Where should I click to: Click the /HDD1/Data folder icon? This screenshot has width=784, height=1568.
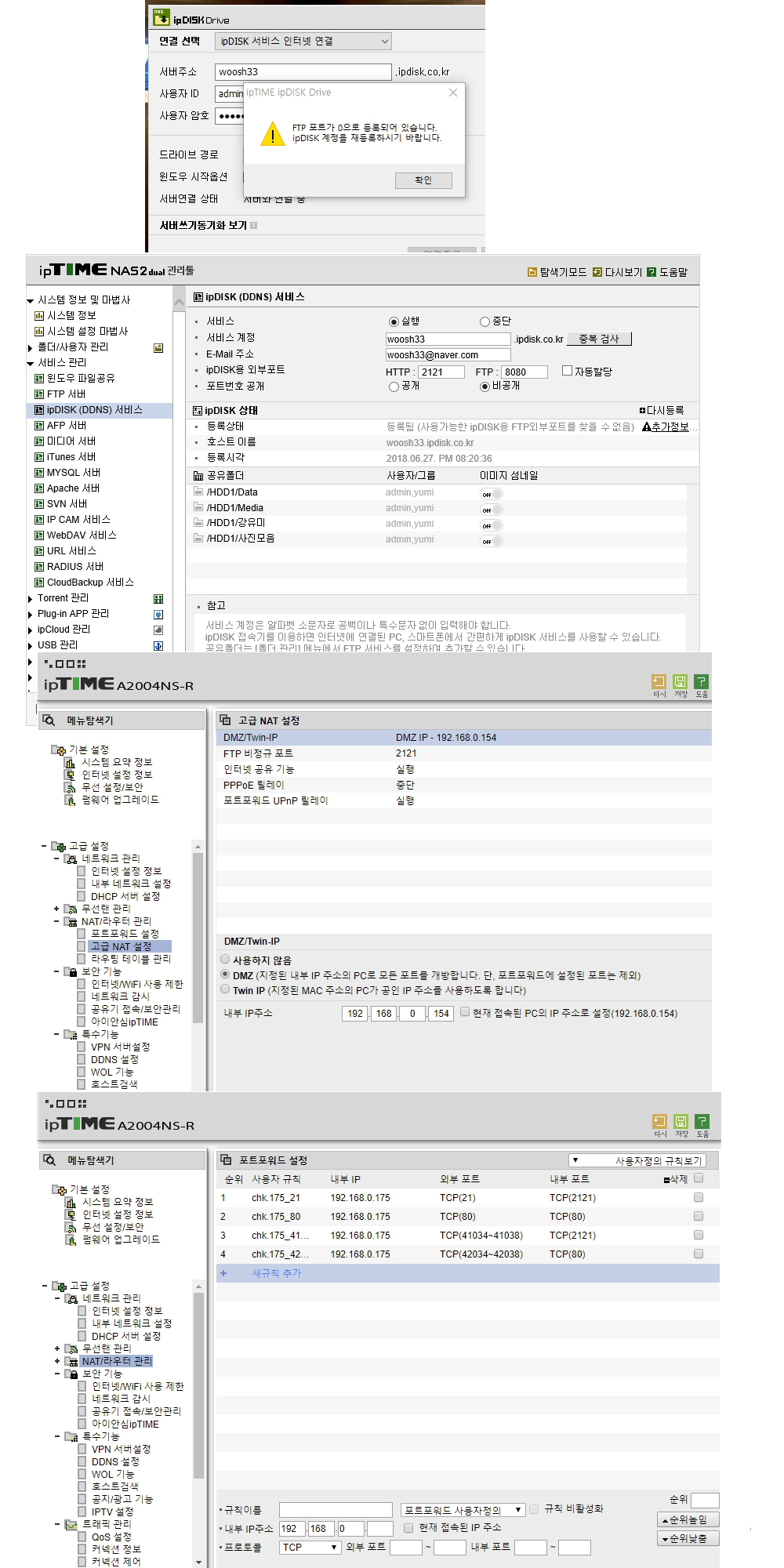click(198, 492)
